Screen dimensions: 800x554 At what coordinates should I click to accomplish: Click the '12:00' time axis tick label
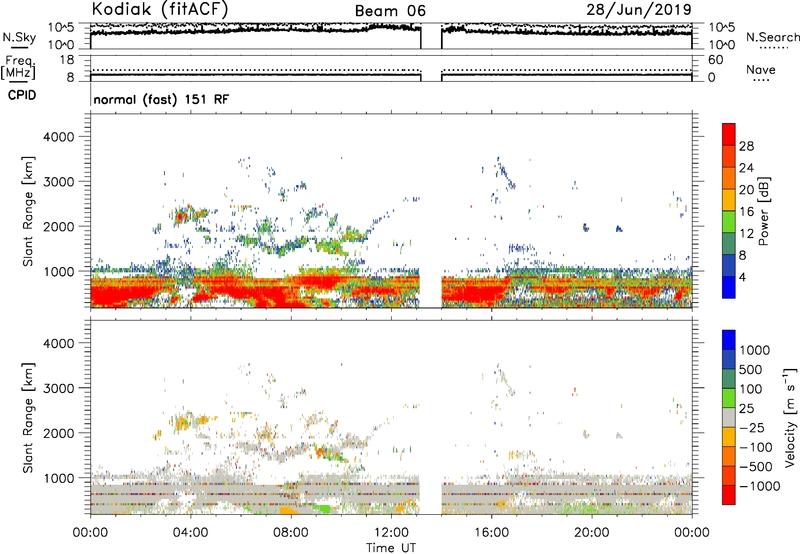point(391,533)
